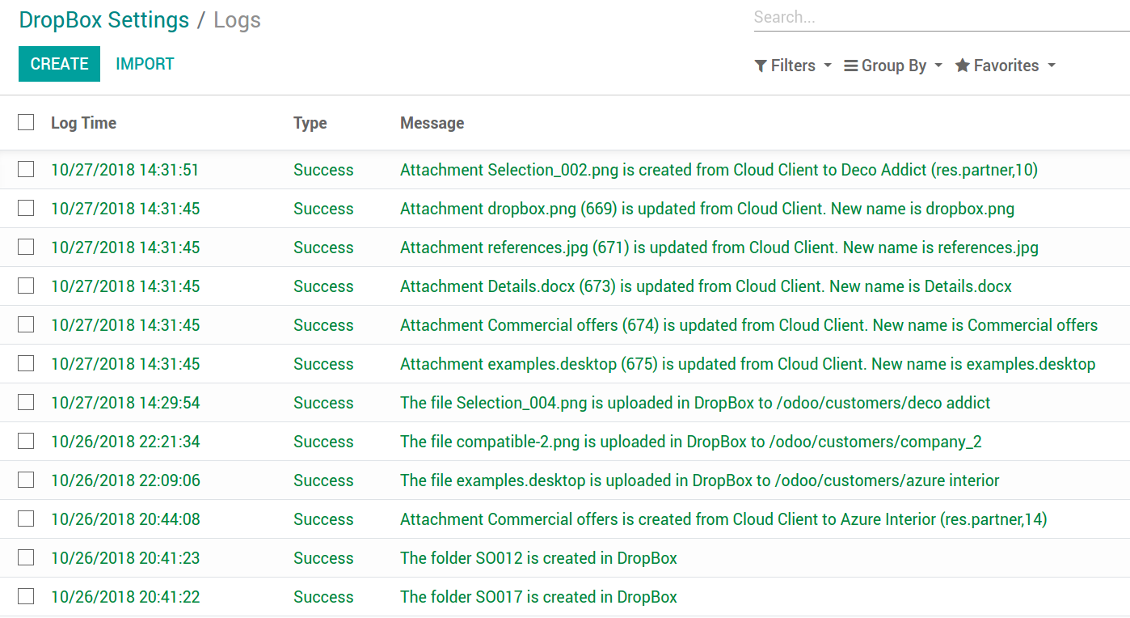Screen dimensions: 1130x618
Task: Open the Favorites dropdown arrow
Action: click(1051, 66)
